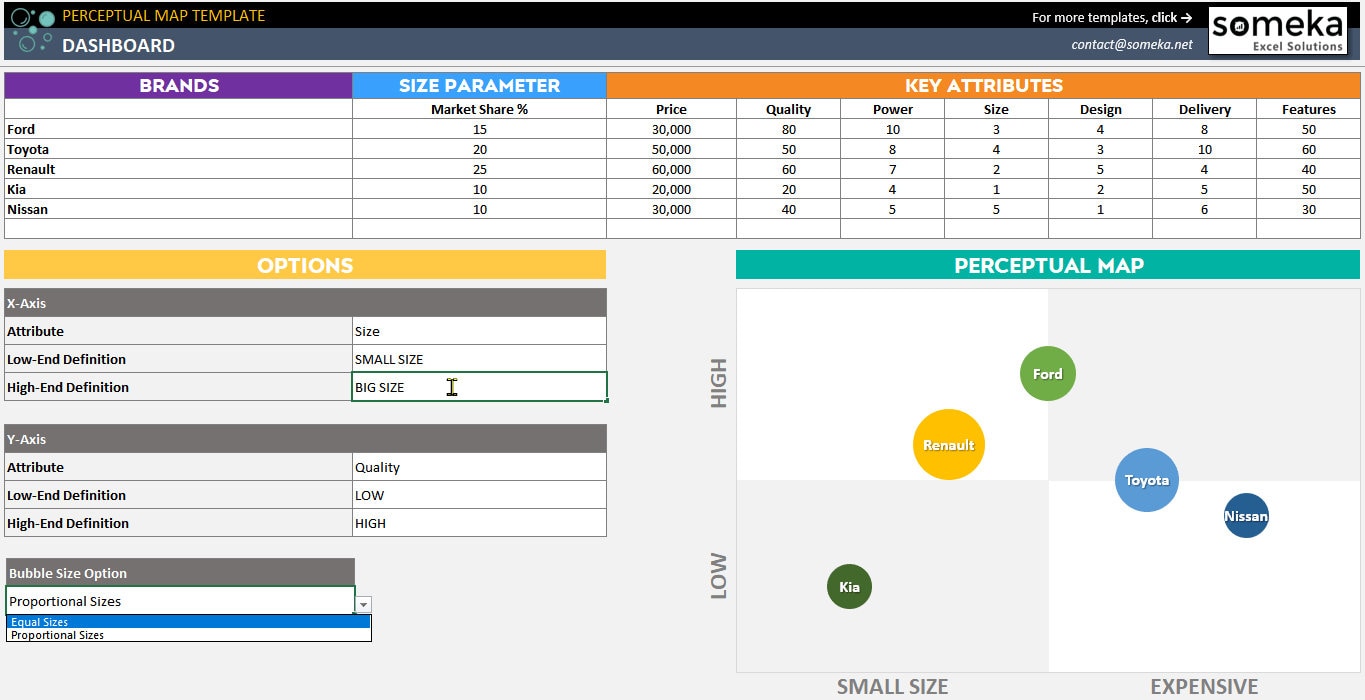Click the Nissan bubble on the perceptual map
1365x700 pixels.
[1246, 516]
